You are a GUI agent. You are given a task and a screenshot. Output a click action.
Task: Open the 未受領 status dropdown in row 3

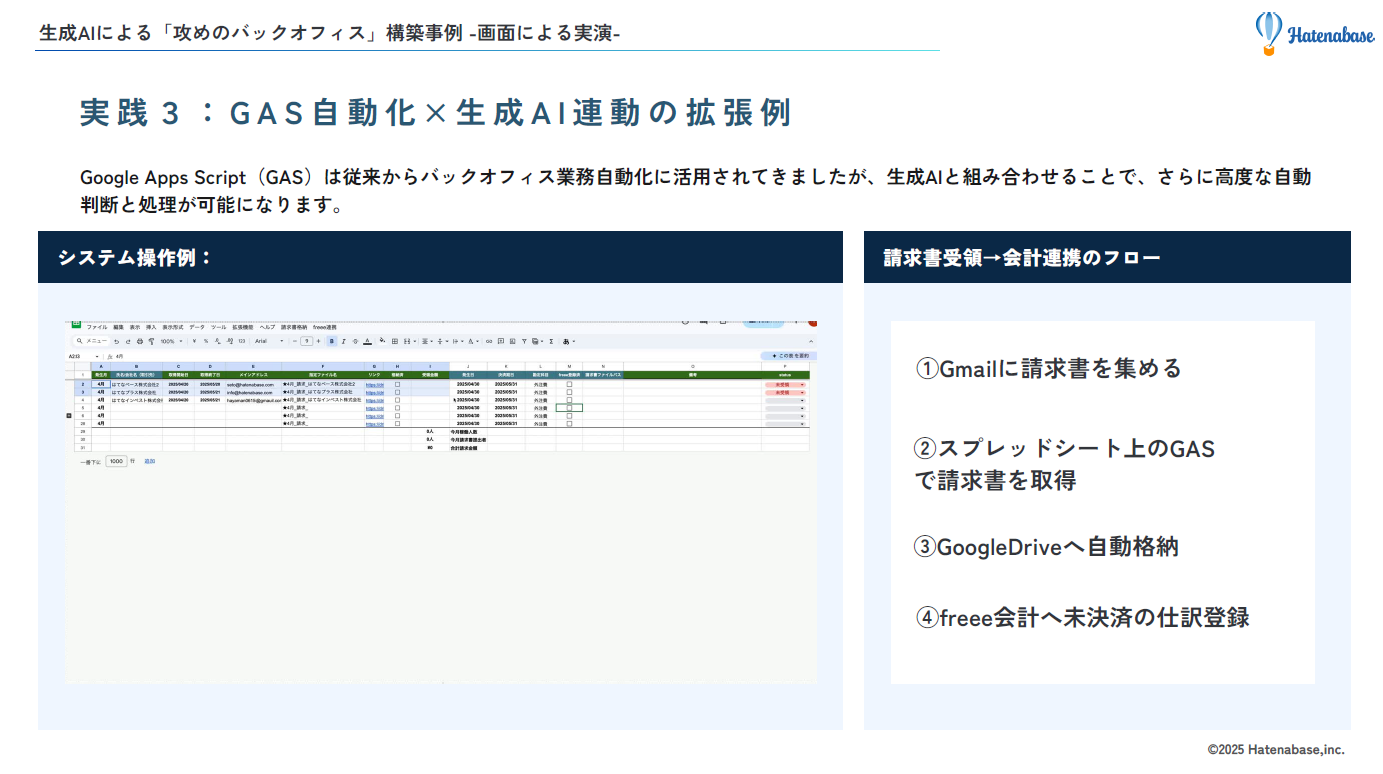point(785,392)
